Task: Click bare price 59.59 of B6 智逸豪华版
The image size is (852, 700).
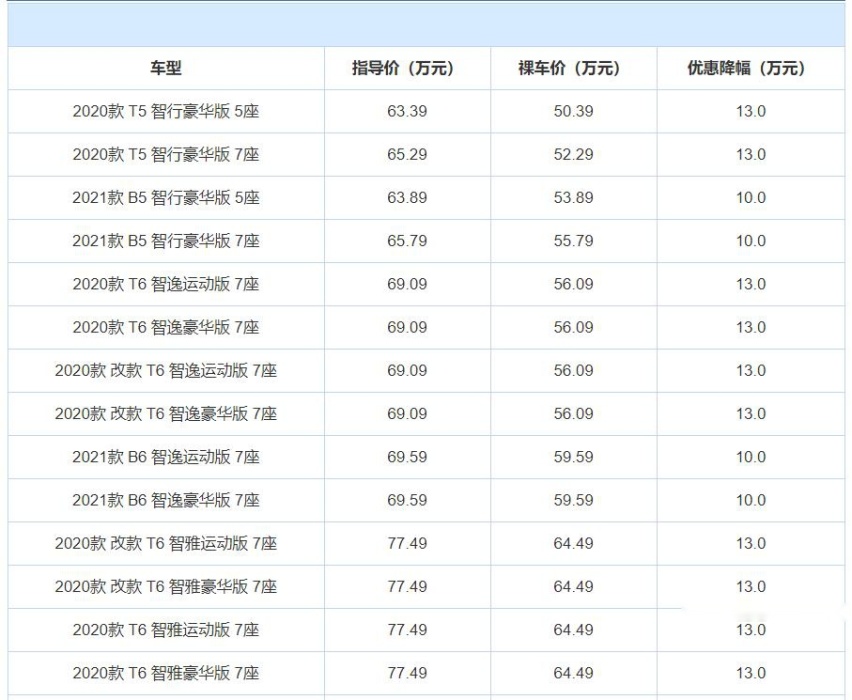Action: [573, 500]
